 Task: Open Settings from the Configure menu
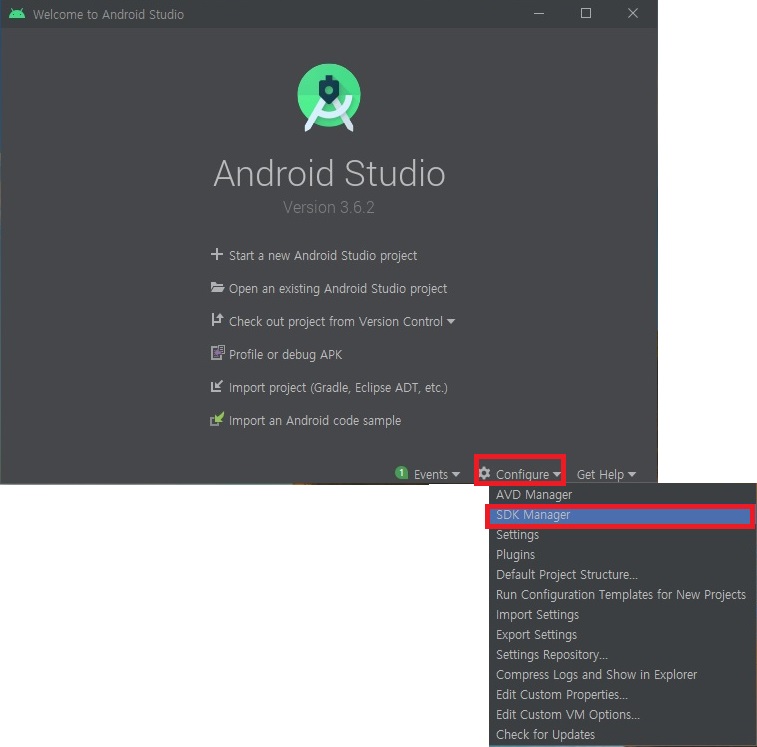pyautogui.click(x=622, y=535)
